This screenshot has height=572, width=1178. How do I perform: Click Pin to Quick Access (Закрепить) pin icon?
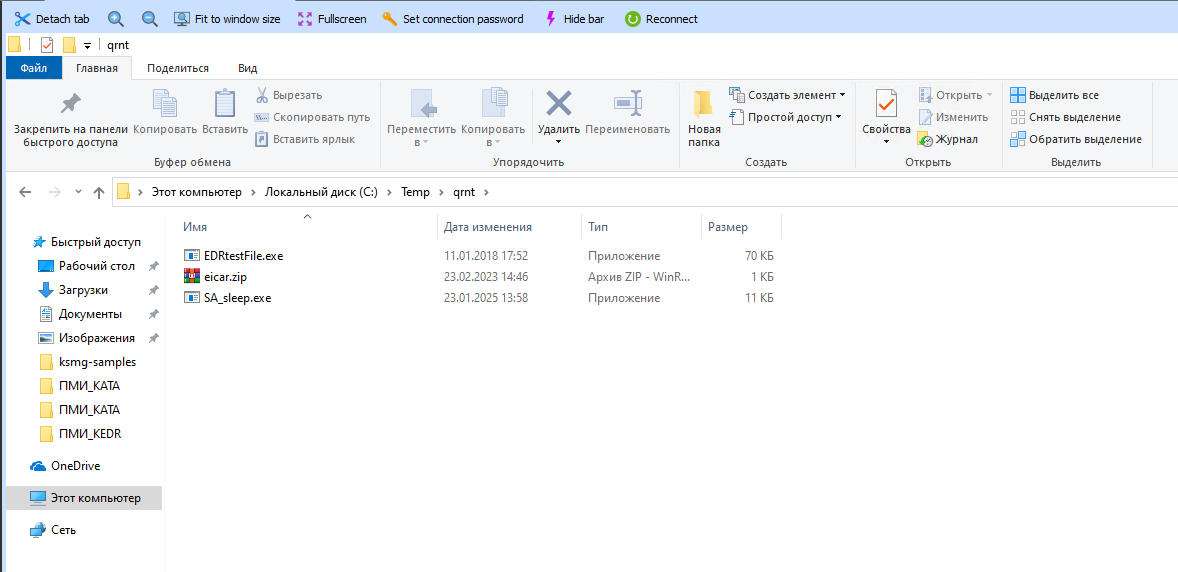70,104
